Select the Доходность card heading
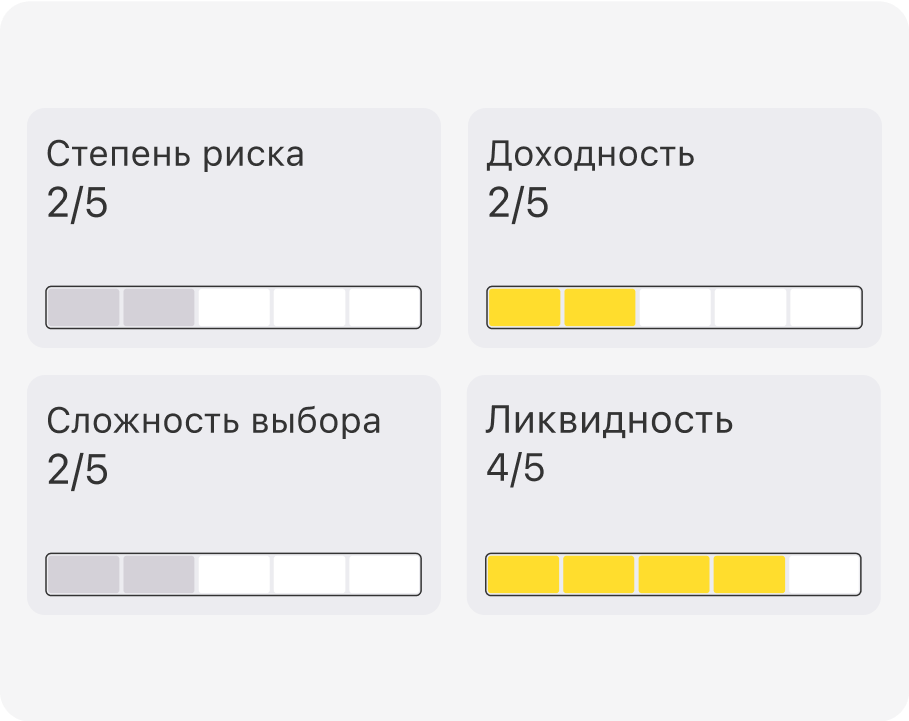Viewport: 909px width, 721px height. point(590,155)
